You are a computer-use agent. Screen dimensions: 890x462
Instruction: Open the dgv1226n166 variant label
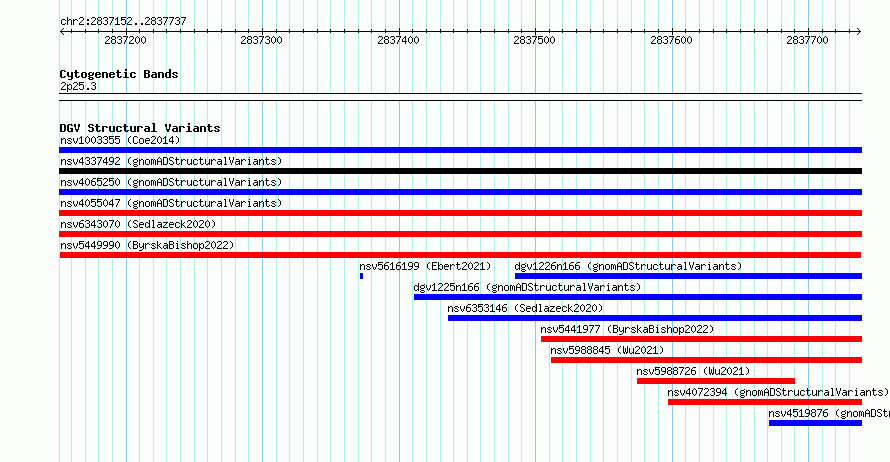coord(628,266)
